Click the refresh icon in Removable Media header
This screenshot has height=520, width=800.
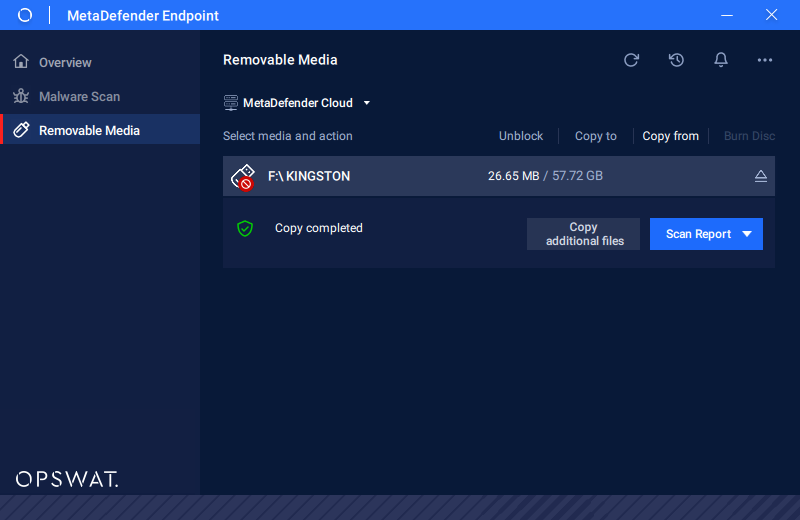pyautogui.click(x=631, y=60)
